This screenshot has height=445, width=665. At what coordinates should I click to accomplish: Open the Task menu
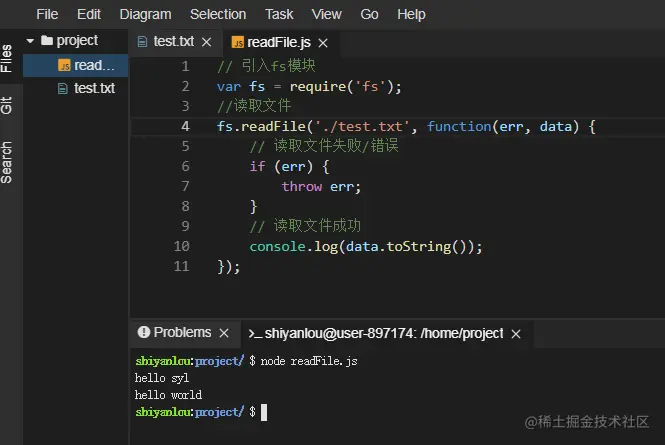[279, 14]
